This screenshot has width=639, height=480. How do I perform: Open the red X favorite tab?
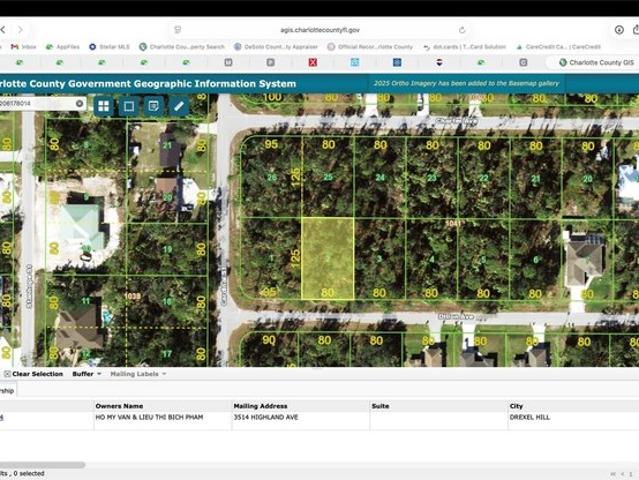point(313,62)
